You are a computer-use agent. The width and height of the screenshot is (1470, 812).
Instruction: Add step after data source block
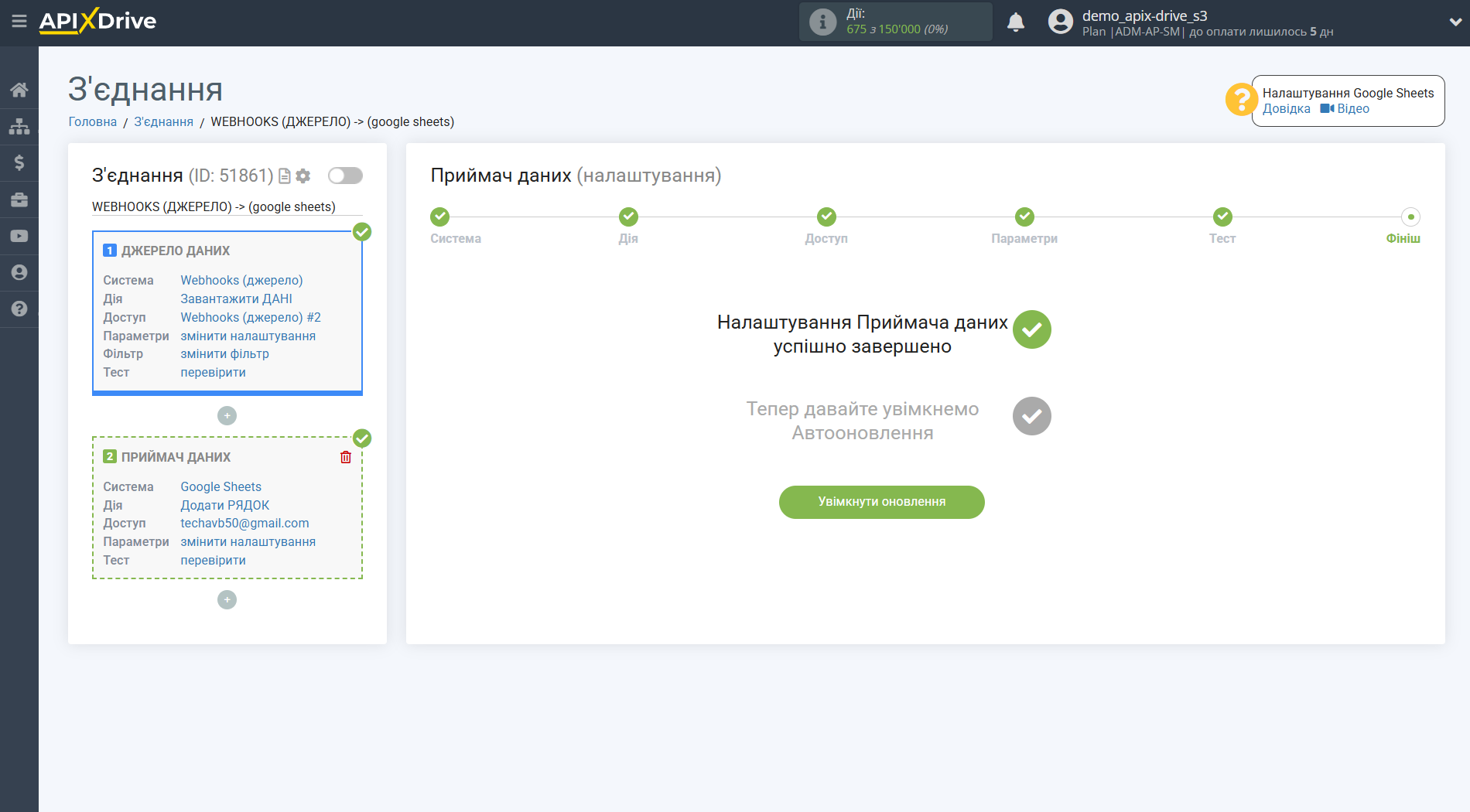pos(227,416)
